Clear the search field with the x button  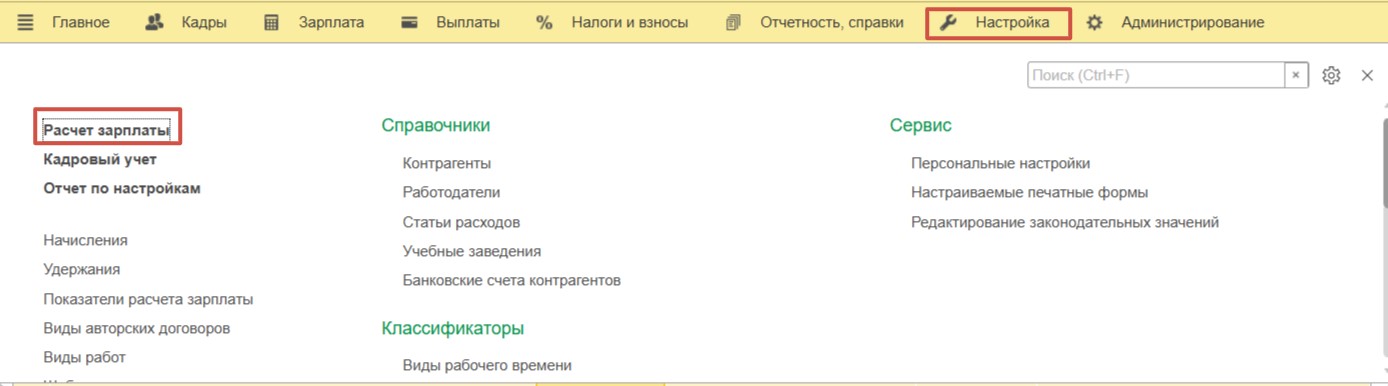point(1296,75)
